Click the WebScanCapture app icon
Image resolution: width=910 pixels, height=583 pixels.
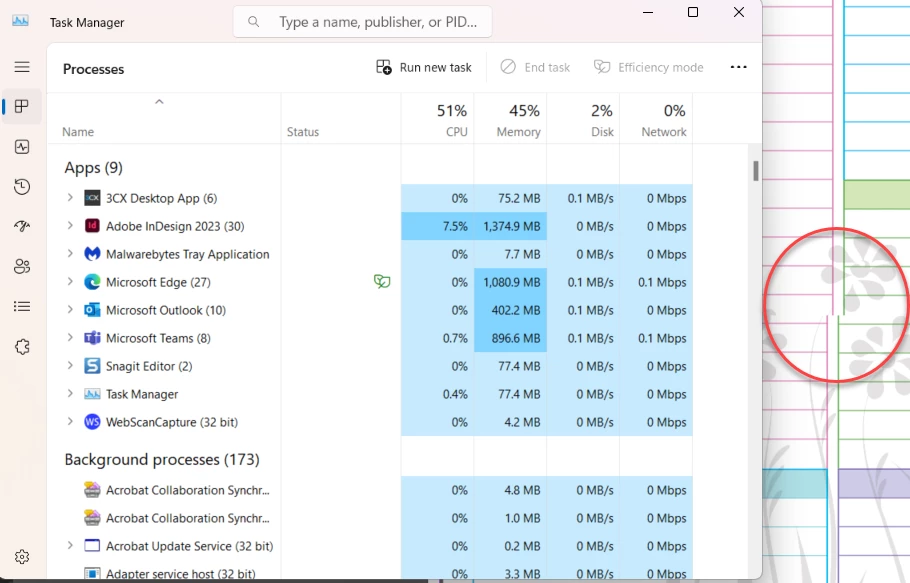point(92,422)
